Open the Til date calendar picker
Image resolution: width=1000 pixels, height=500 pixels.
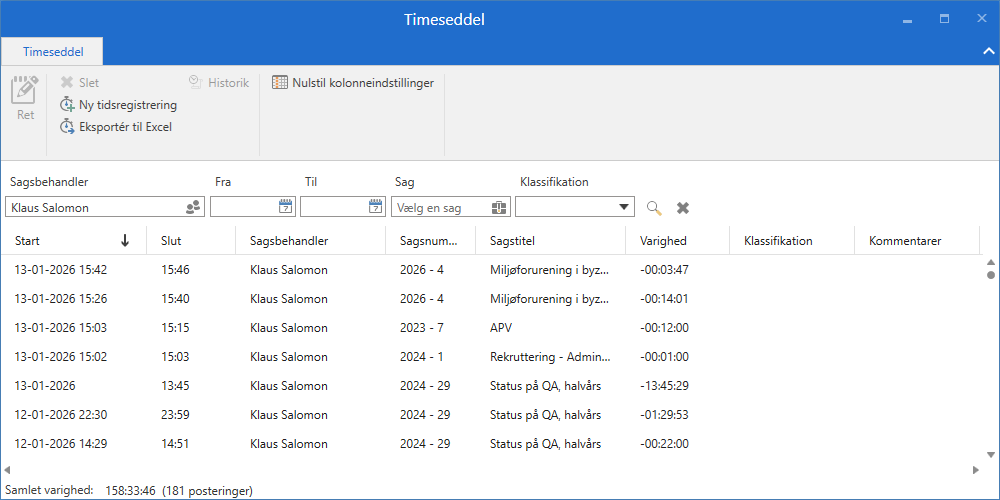[x=375, y=207]
